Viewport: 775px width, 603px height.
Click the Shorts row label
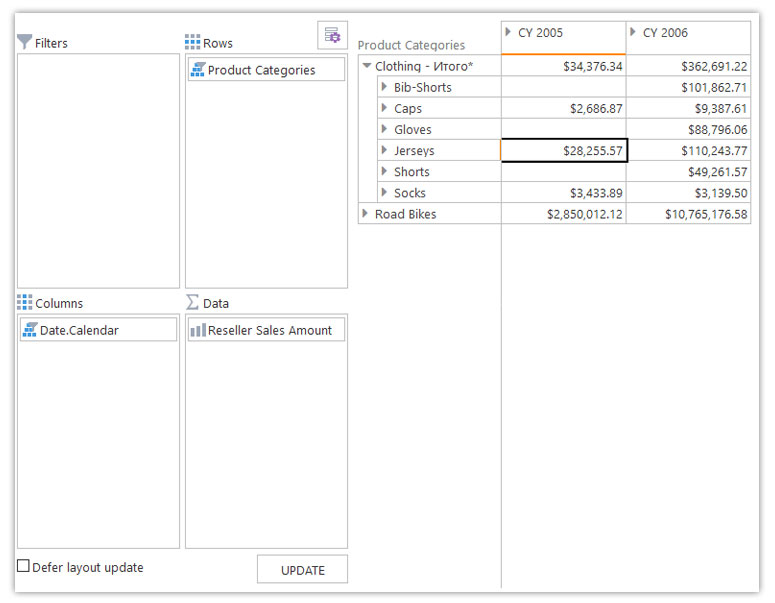click(412, 172)
